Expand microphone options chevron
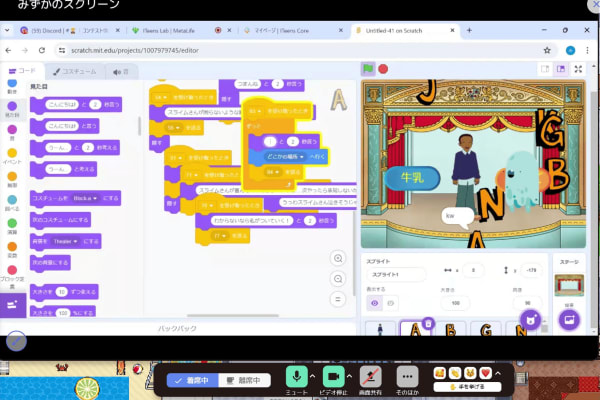Image resolution: width=600 pixels, height=400 pixels. click(x=313, y=376)
